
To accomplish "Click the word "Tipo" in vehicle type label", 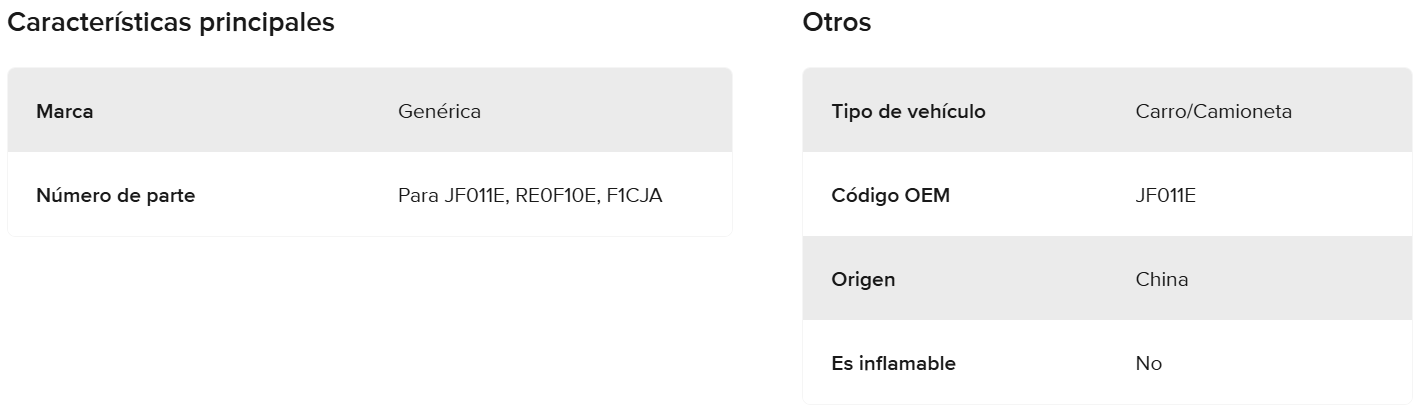I will pyautogui.click(x=851, y=111).
